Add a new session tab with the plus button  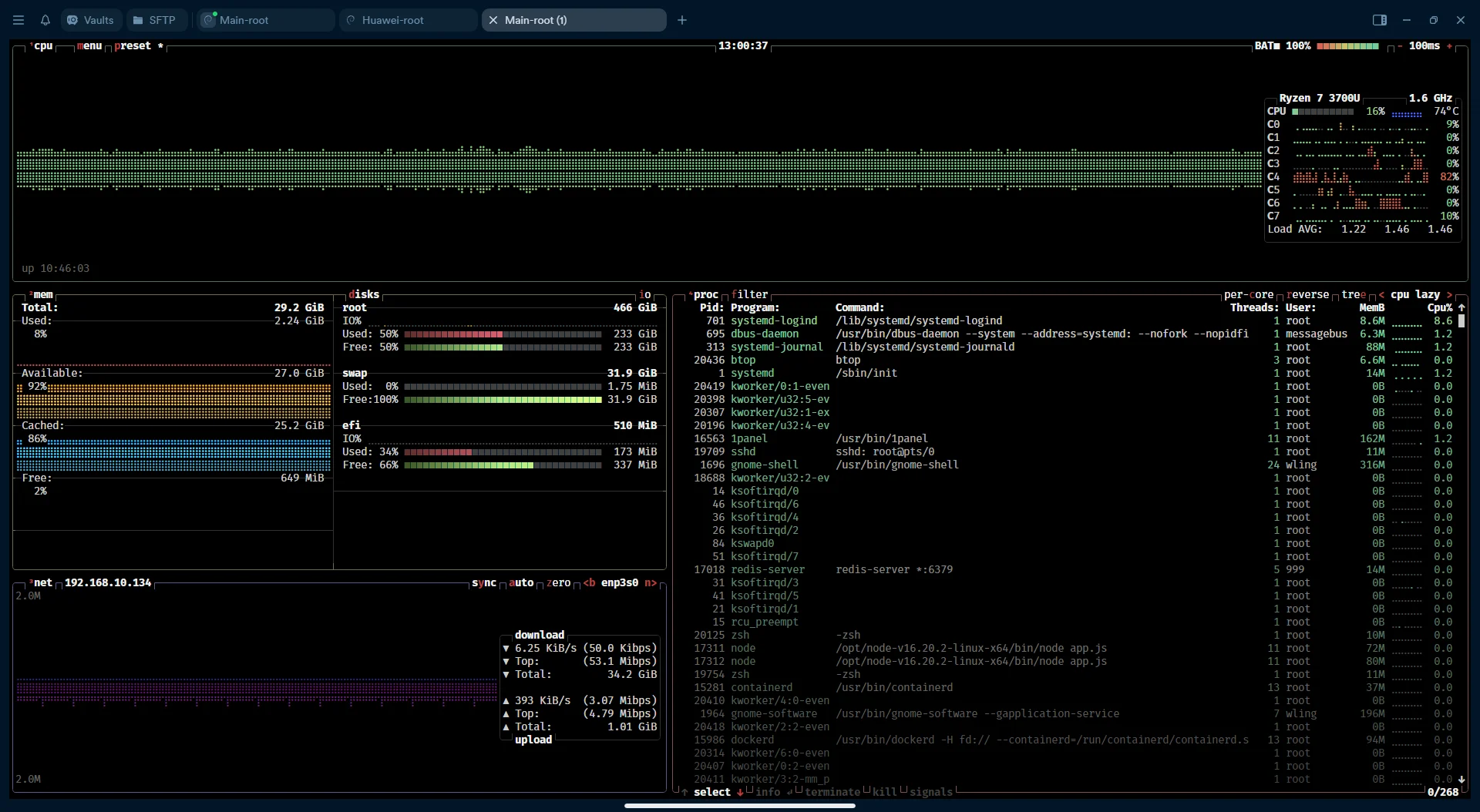pos(681,20)
